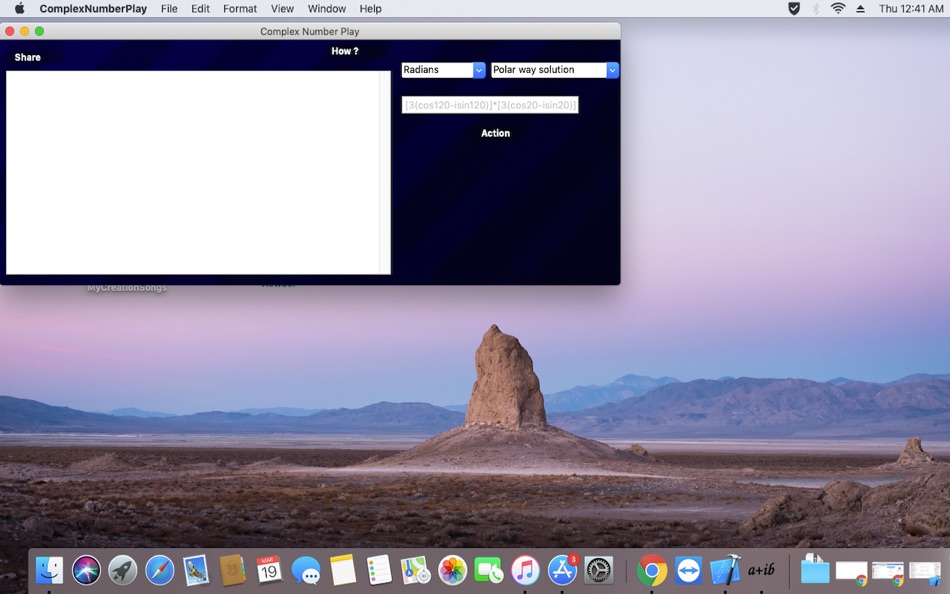Screen dimensions: 950x594
Task: Open Reminders list icon in dock
Action: click(x=379, y=570)
